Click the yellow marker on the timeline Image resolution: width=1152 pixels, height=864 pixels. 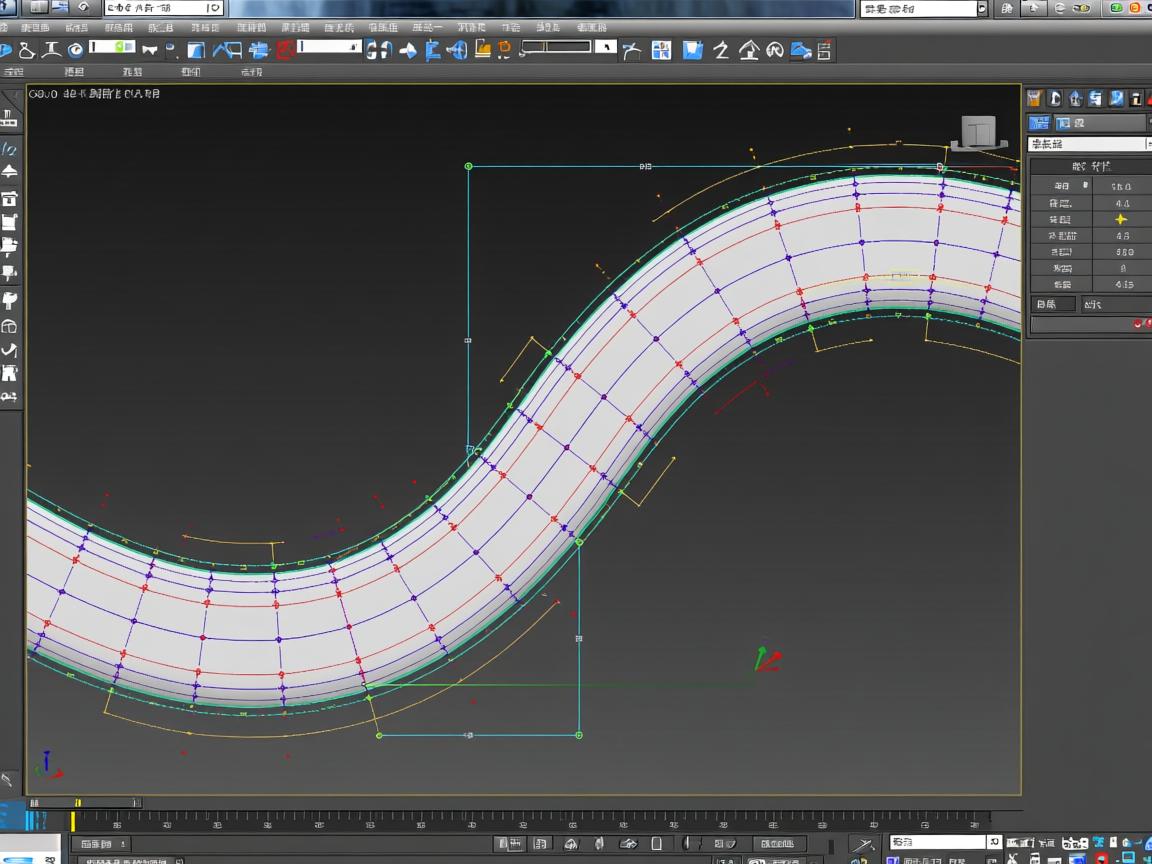click(x=72, y=821)
